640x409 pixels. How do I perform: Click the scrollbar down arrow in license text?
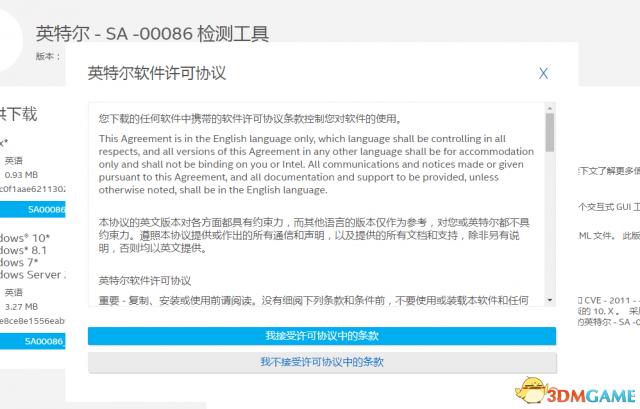click(x=550, y=301)
